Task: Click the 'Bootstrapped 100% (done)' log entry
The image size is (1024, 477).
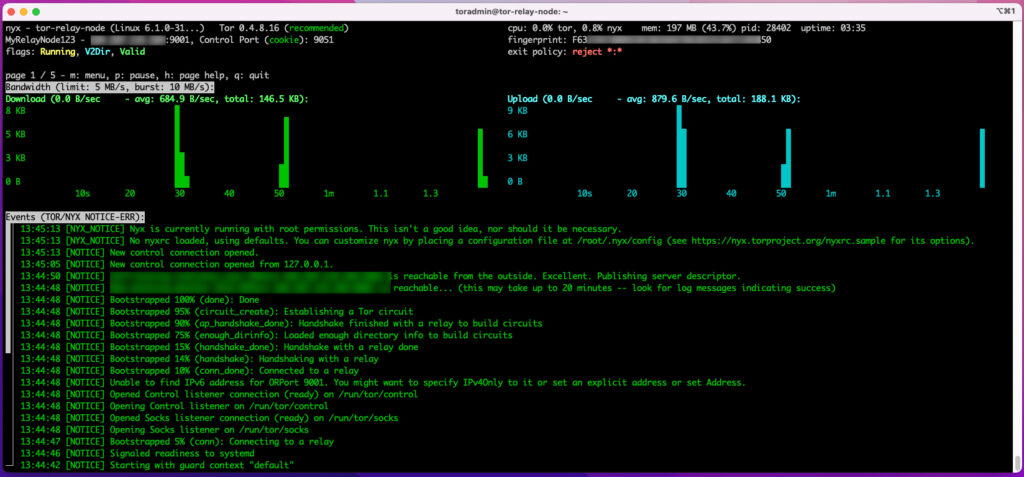Action: (x=179, y=299)
